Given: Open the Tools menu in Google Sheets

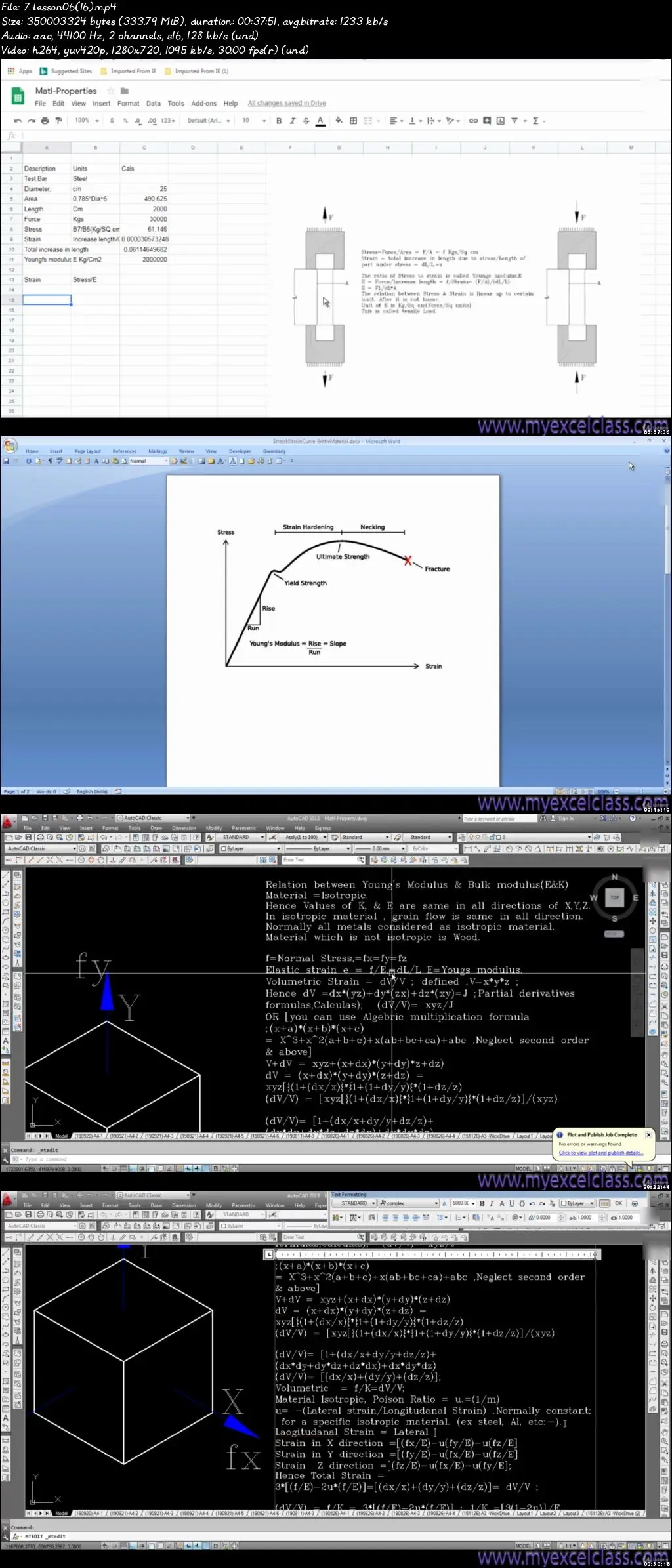Looking at the screenshot, I should pos(176,104).
